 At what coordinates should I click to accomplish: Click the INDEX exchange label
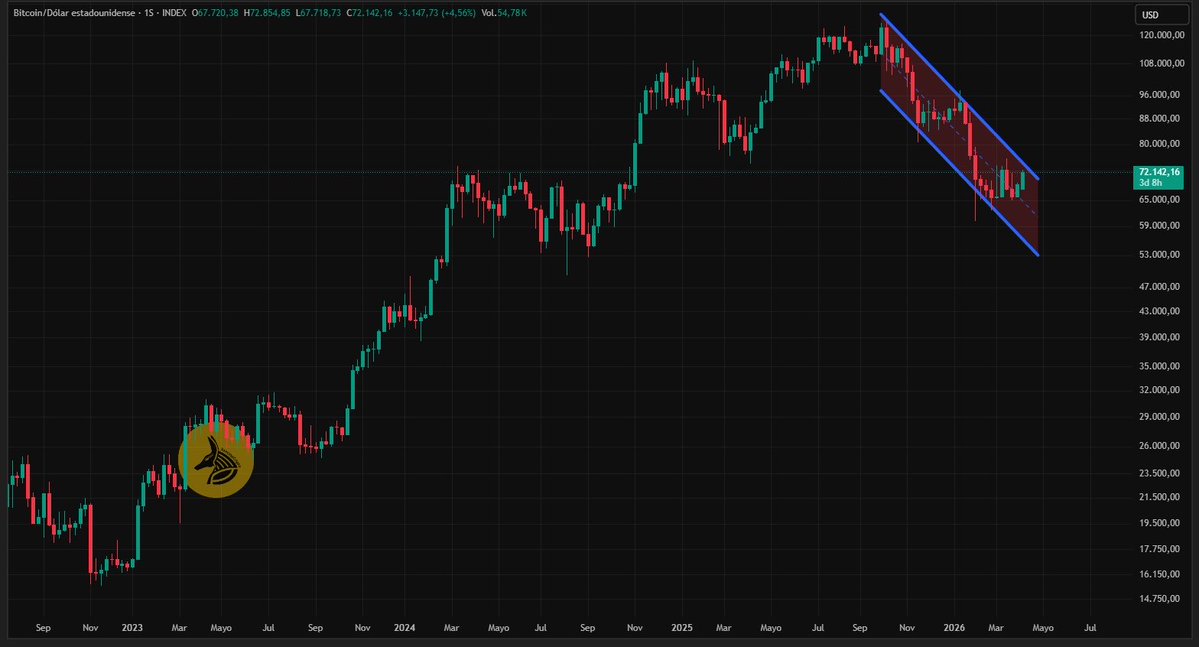pyautogui.click(x=174, y=13)
